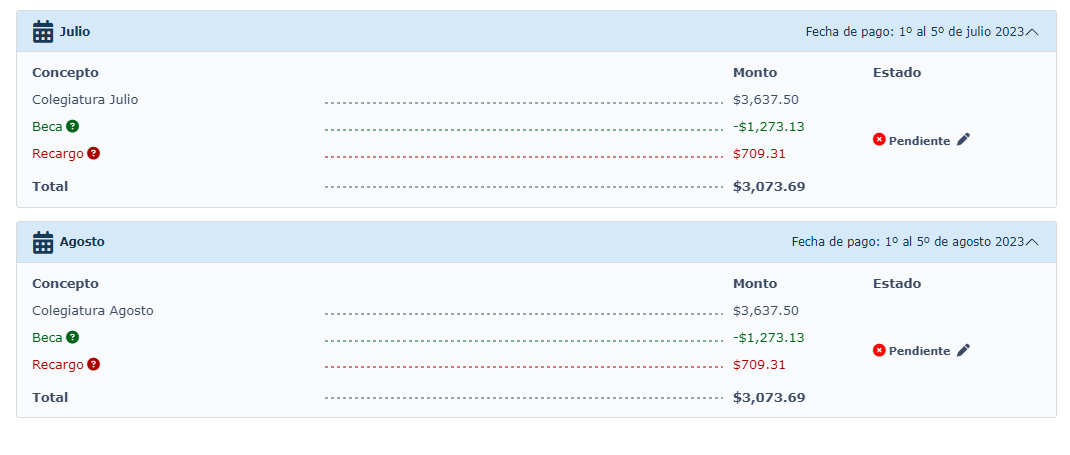Collapse the Julio section with the chevron
This screenshot has height=455, width=1070.
tap(1032, 32)
